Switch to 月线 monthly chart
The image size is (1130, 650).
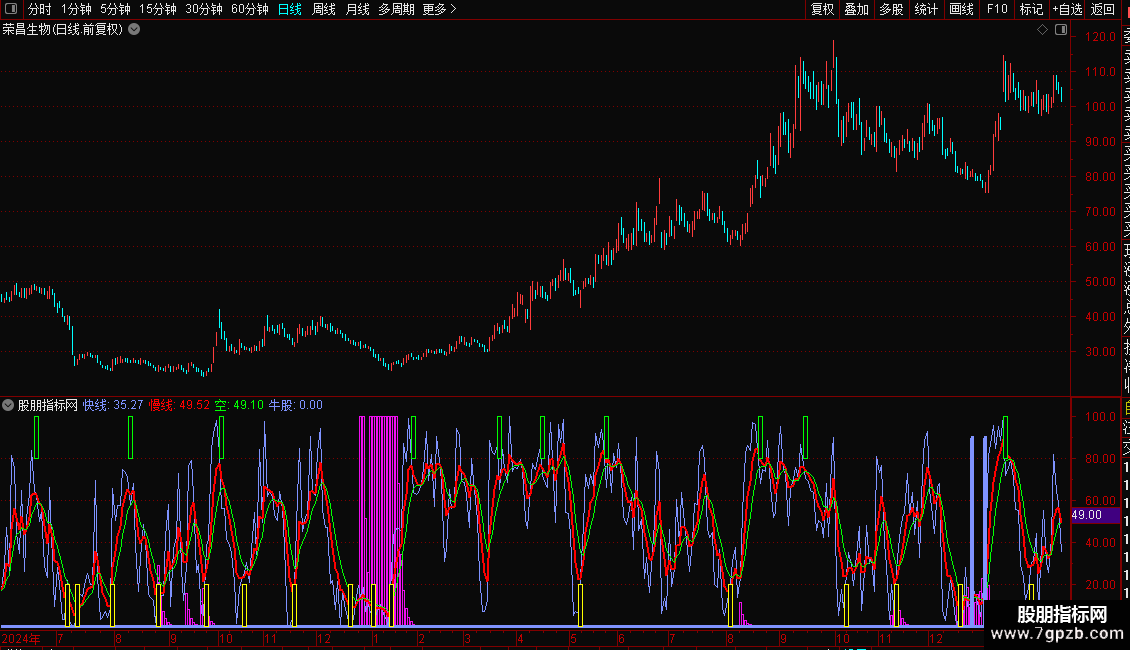tap(357, 9)
